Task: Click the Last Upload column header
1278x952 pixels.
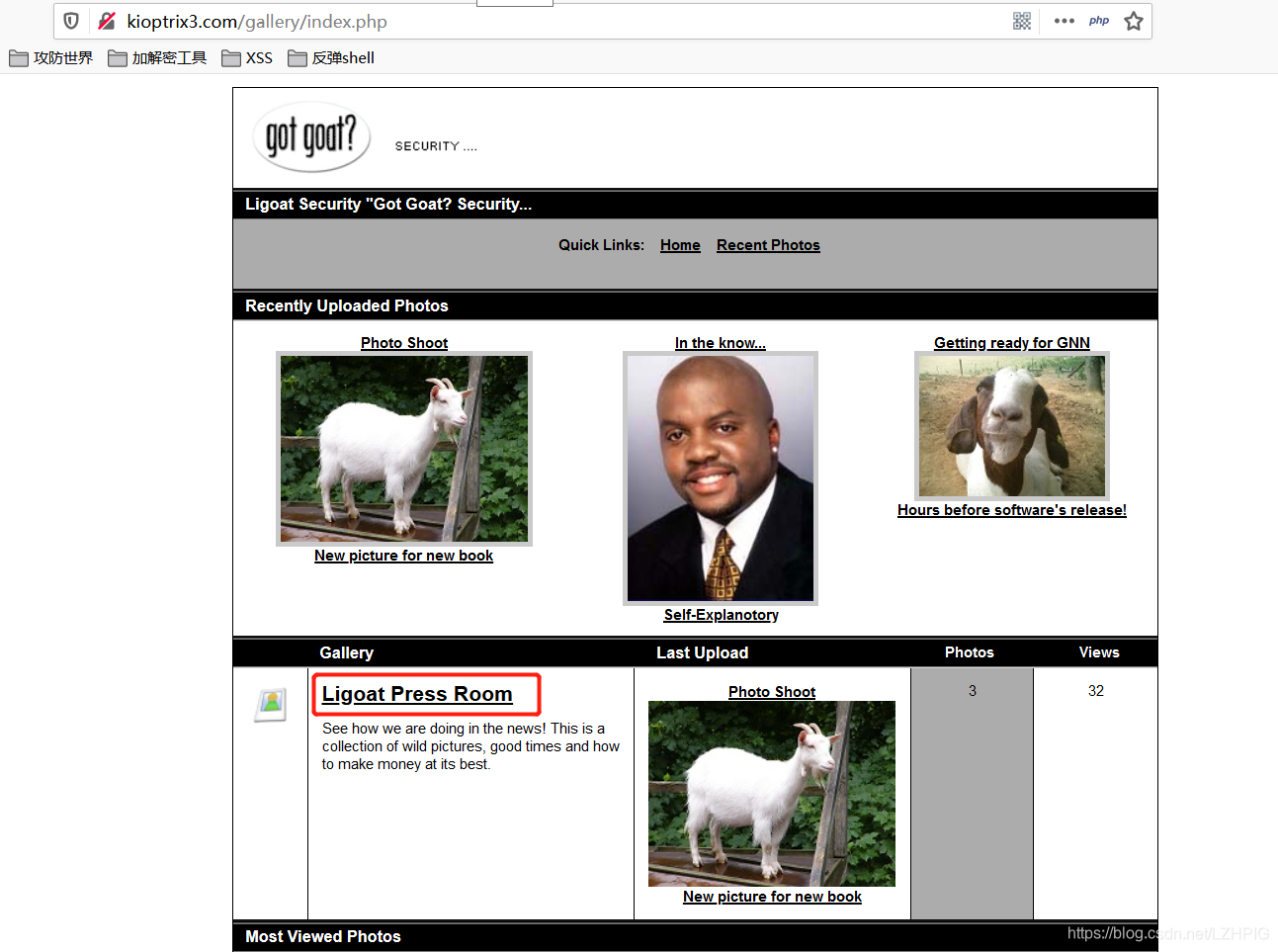Action: click(702, 652)
